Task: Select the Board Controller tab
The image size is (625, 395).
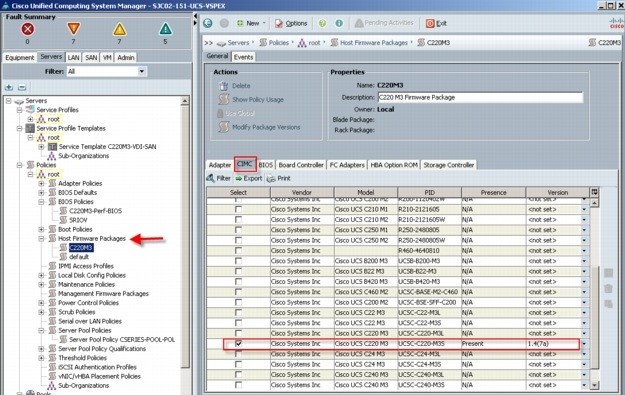Action: pos(301,165)
